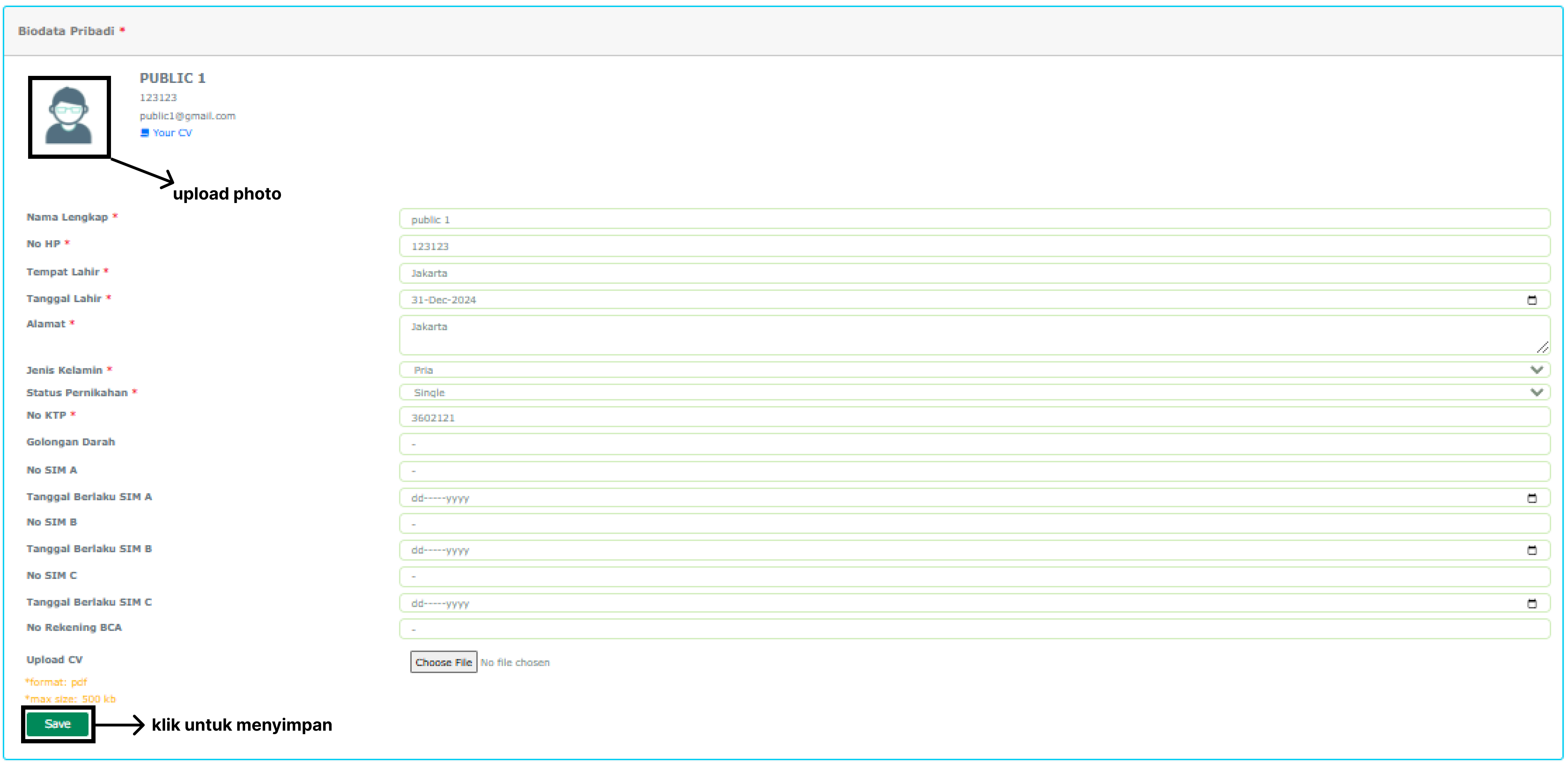
Task: Open the SIM A validity date calendar icon
Action: point(1531,498)
